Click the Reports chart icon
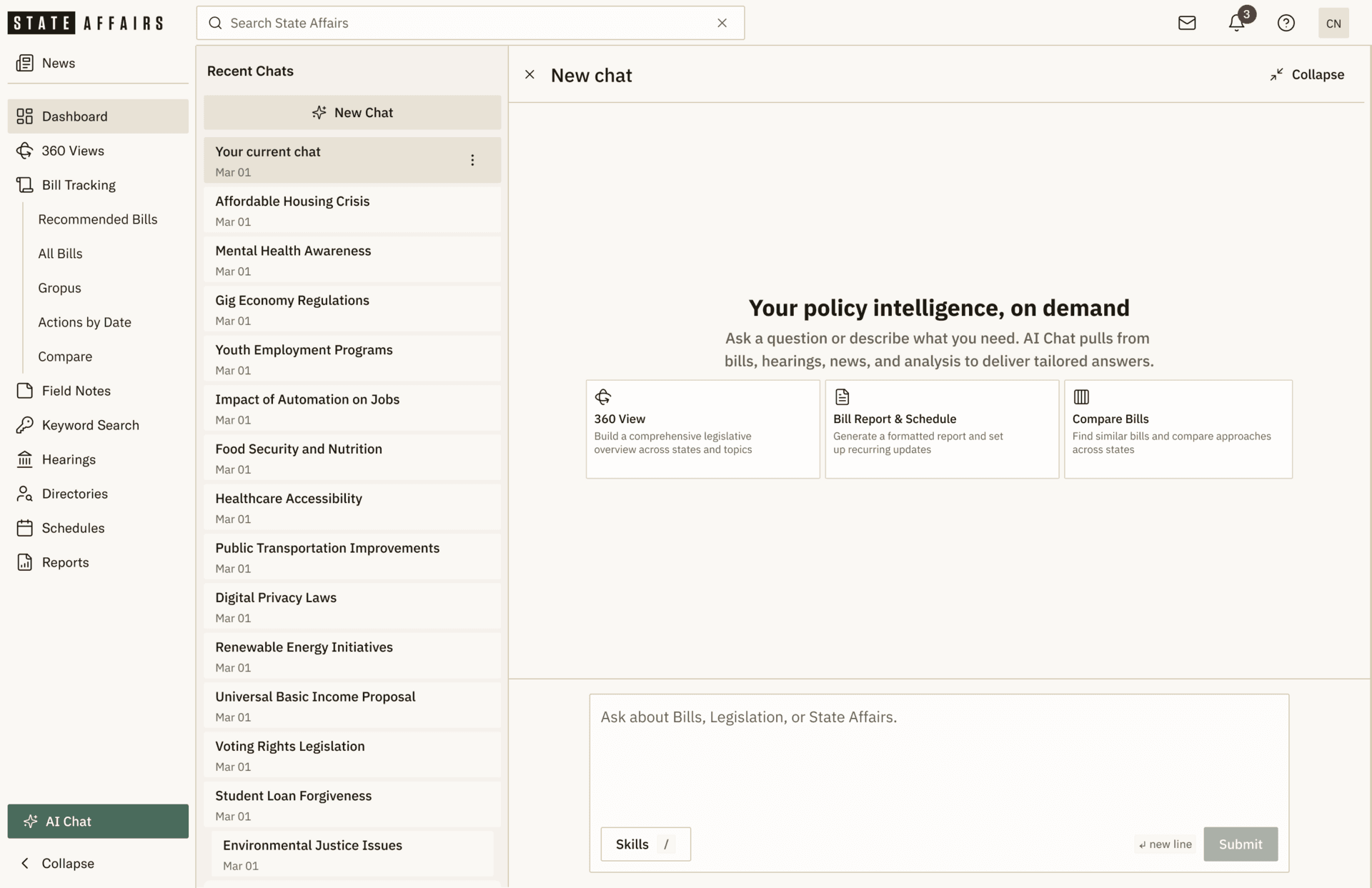The width and height of the screenshot is (1372, 888). pos(25,562)
